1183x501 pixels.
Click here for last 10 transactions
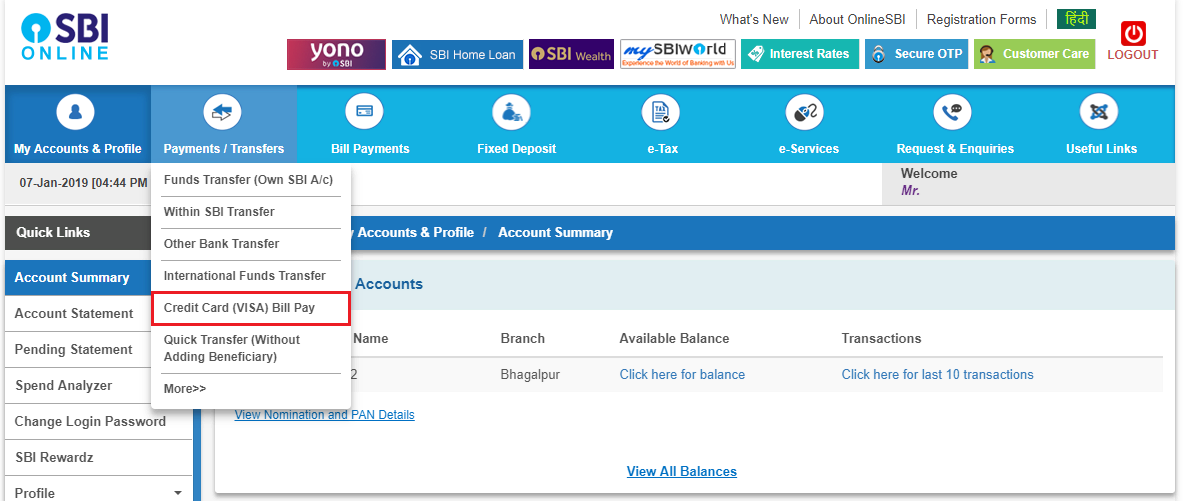(937, 375)
